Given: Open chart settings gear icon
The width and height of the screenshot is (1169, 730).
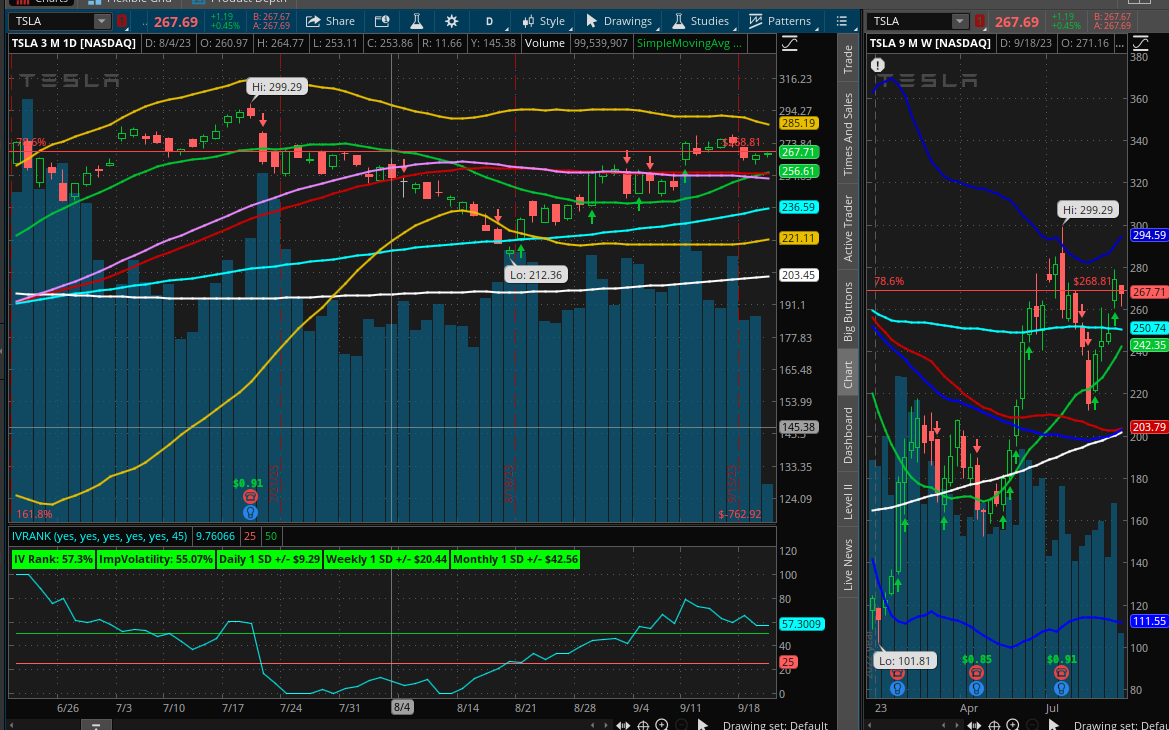Looking at the screenshot, I should pyautogui.click(x=452, y=21).
